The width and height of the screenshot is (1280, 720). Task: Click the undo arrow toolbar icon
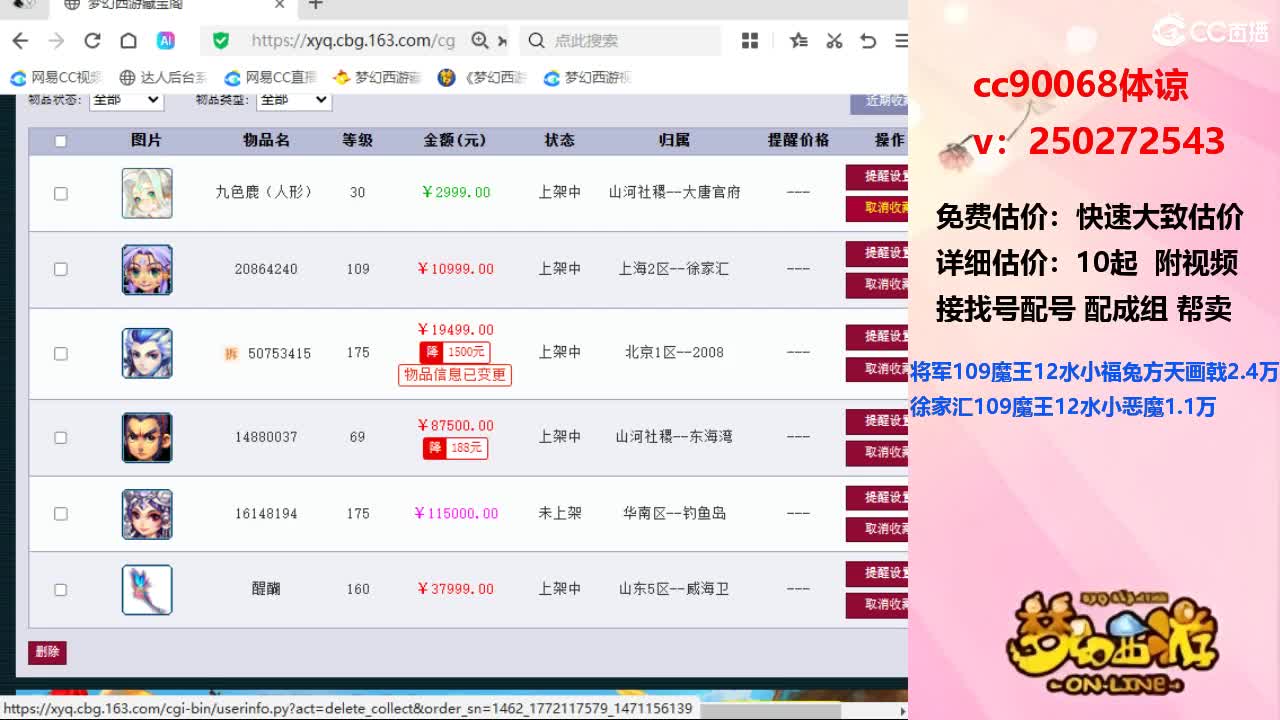[x=868, y=41]
